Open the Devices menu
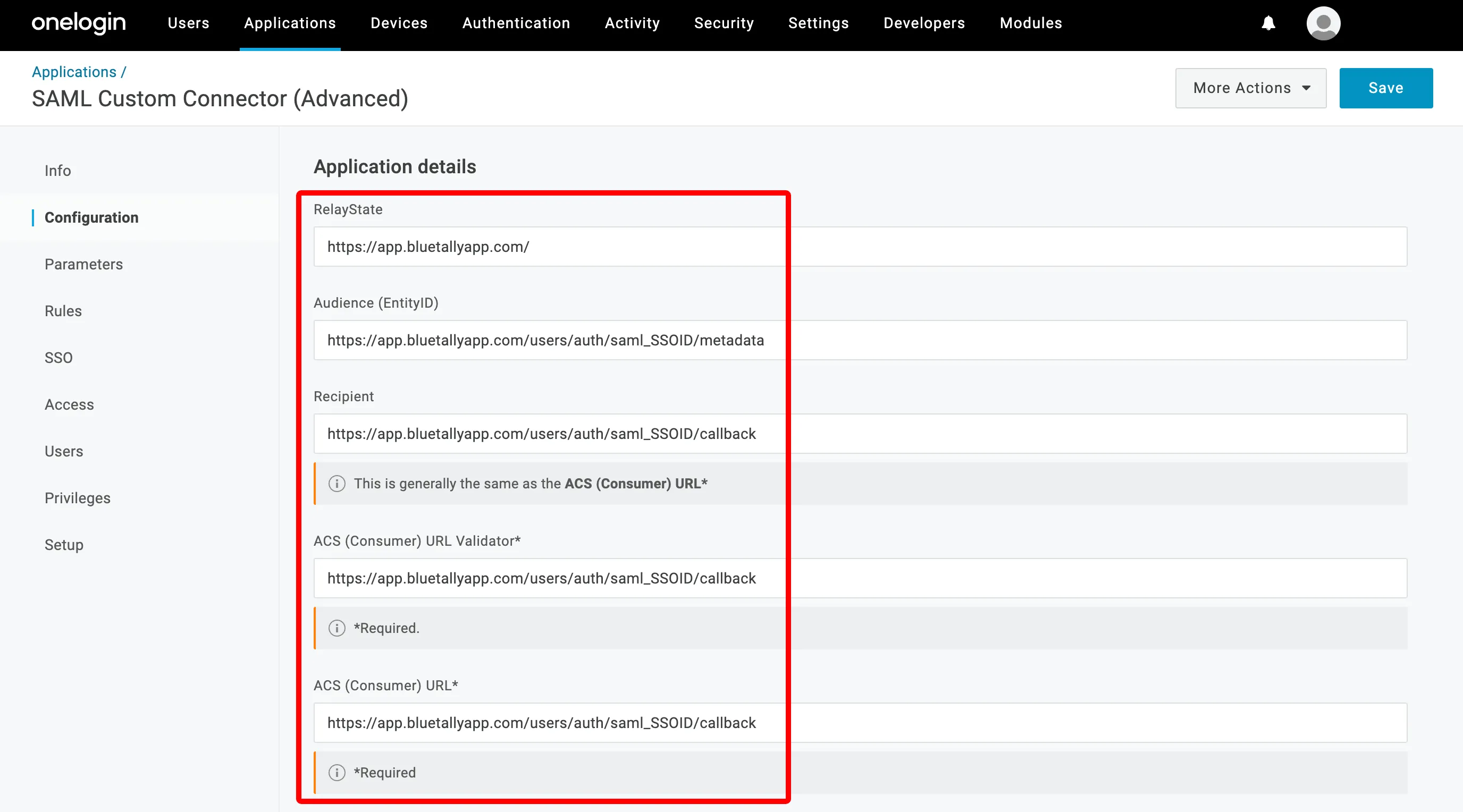This screenshot has width=1463, height=812. [x=399, y=23]
